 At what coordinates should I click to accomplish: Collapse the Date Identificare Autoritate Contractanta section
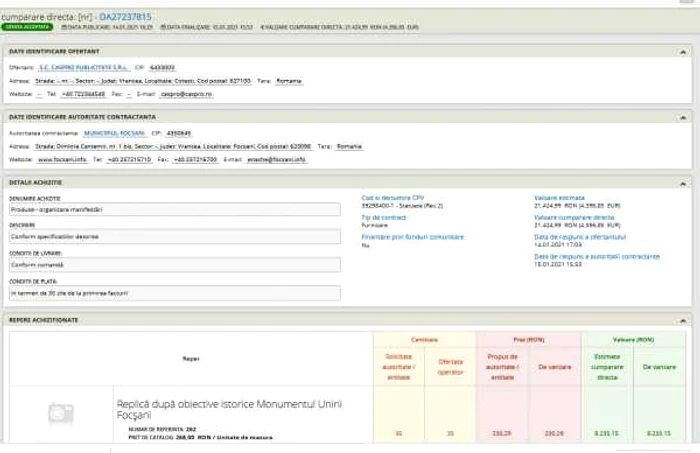pyautogui.click(x=683, y=118)
